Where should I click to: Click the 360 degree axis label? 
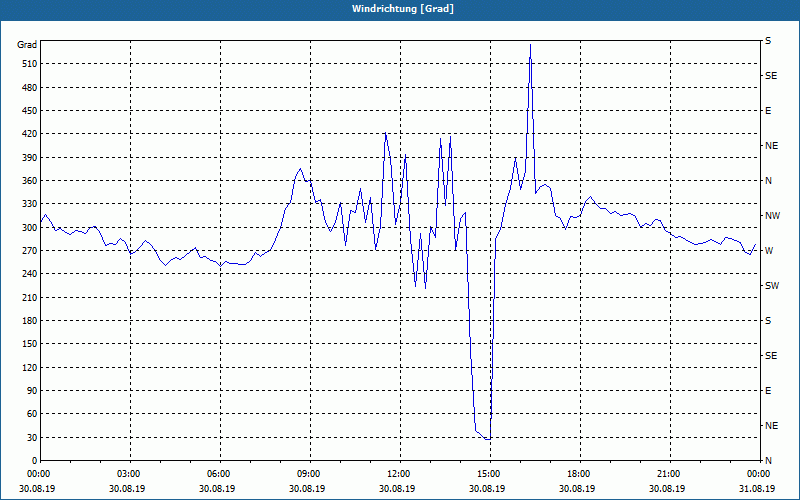[30, 181]
